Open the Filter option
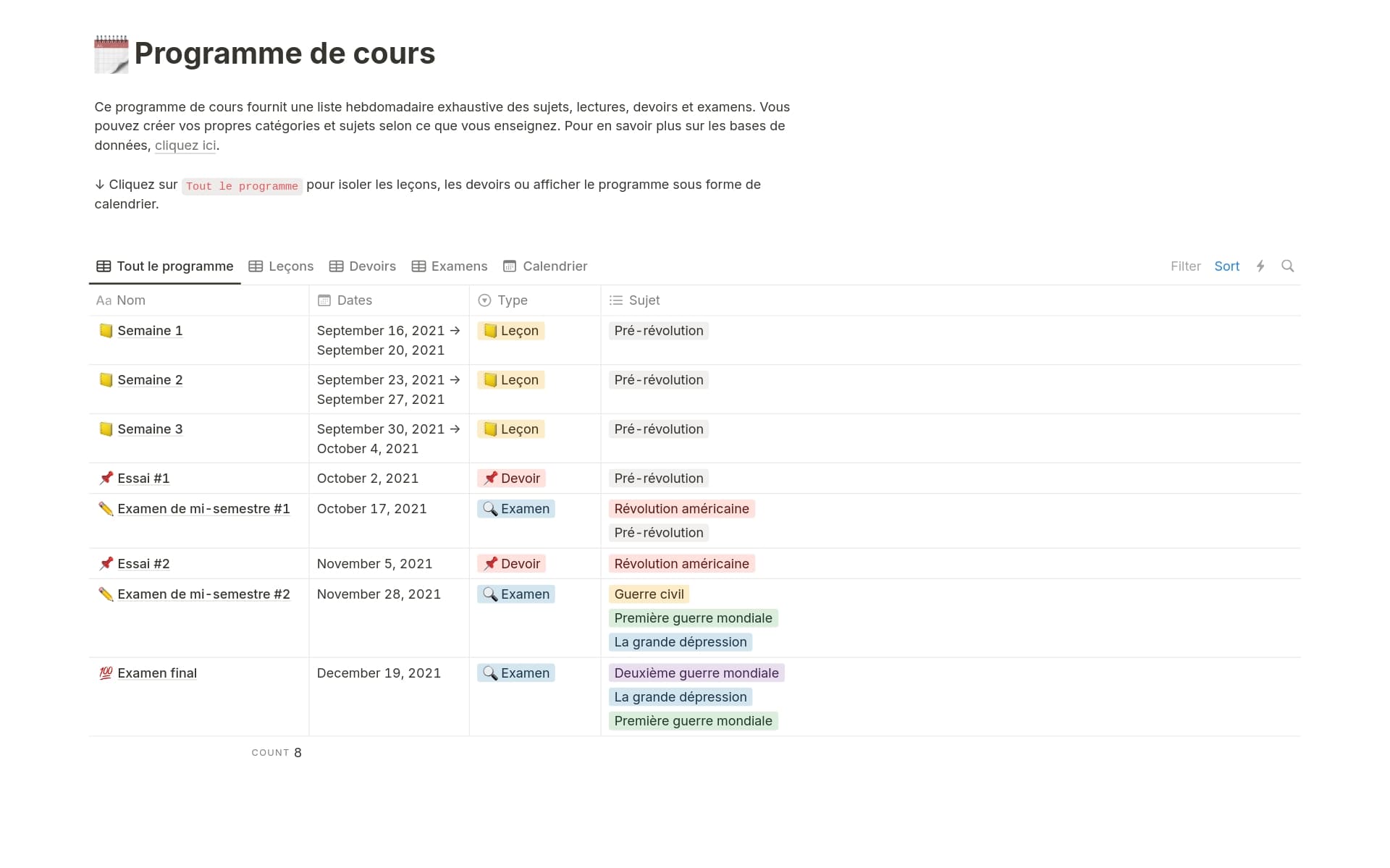The height and width of the screenshot is (868, 1390). click(x=1185, y=266)
